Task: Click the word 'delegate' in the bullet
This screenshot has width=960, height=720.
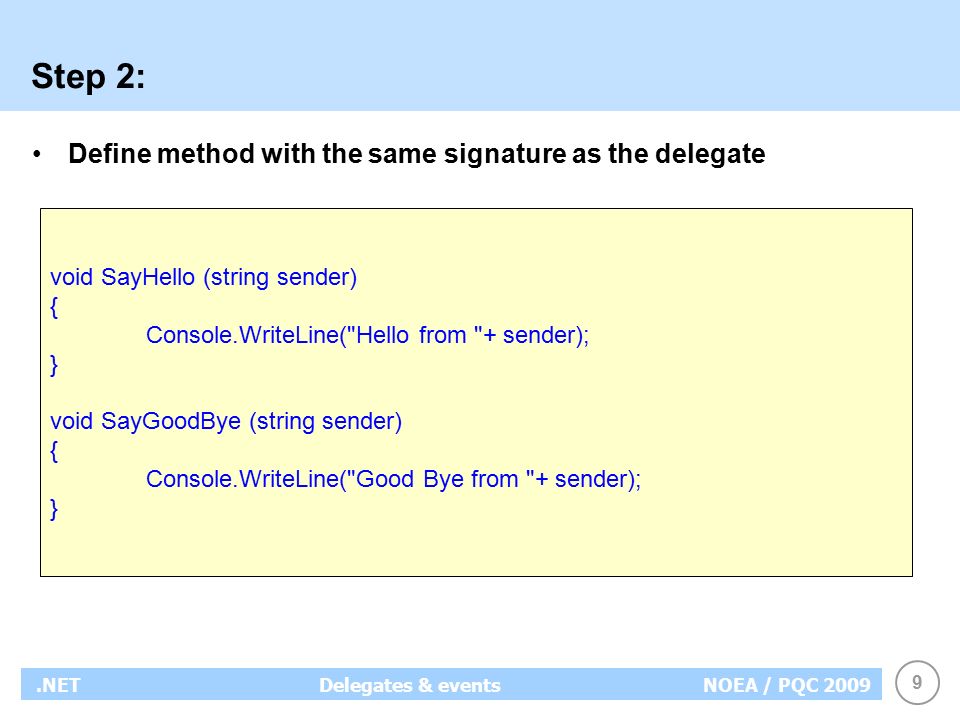Action: [710, 154]
